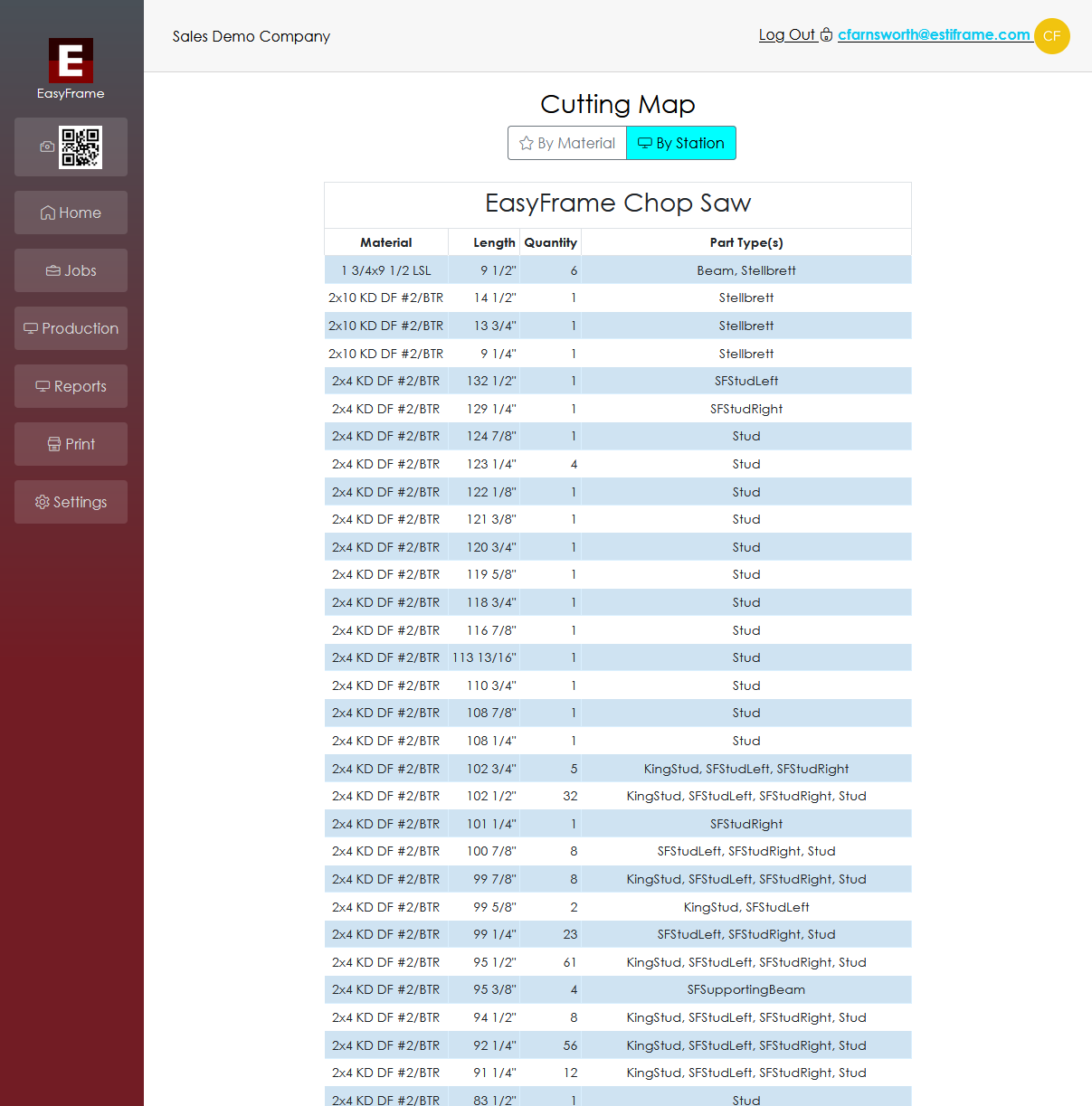Click the padlock icon next to Log Out

pos(826,35)
